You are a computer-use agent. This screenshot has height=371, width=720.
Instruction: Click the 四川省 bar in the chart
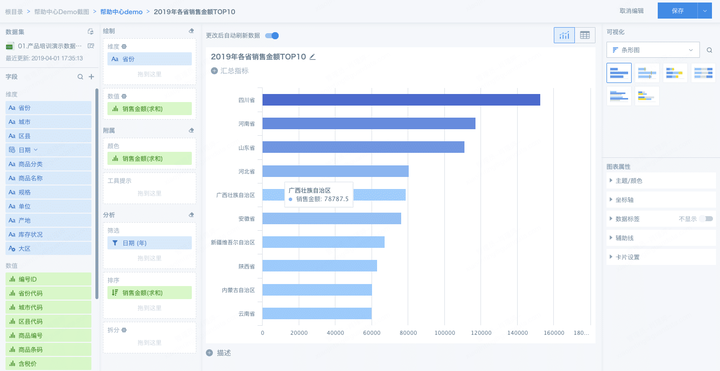click(x=401, y=100)
